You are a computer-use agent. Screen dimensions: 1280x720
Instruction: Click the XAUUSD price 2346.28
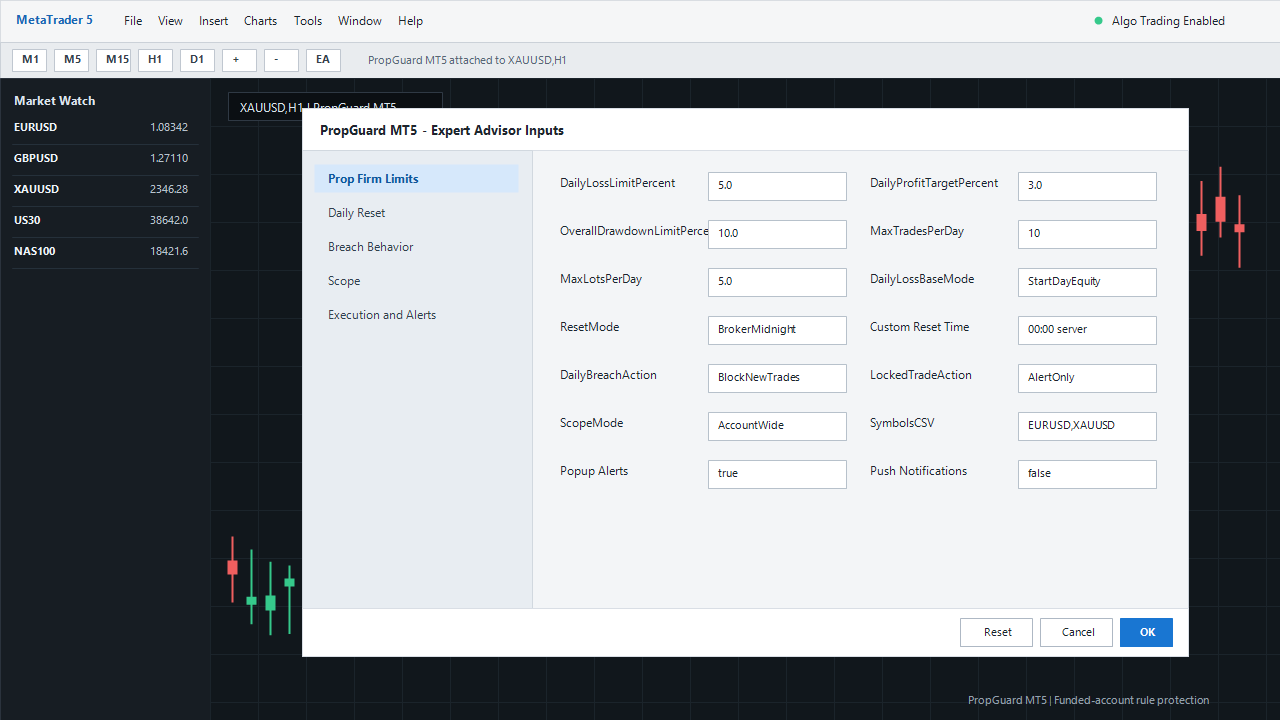point(169,190)
